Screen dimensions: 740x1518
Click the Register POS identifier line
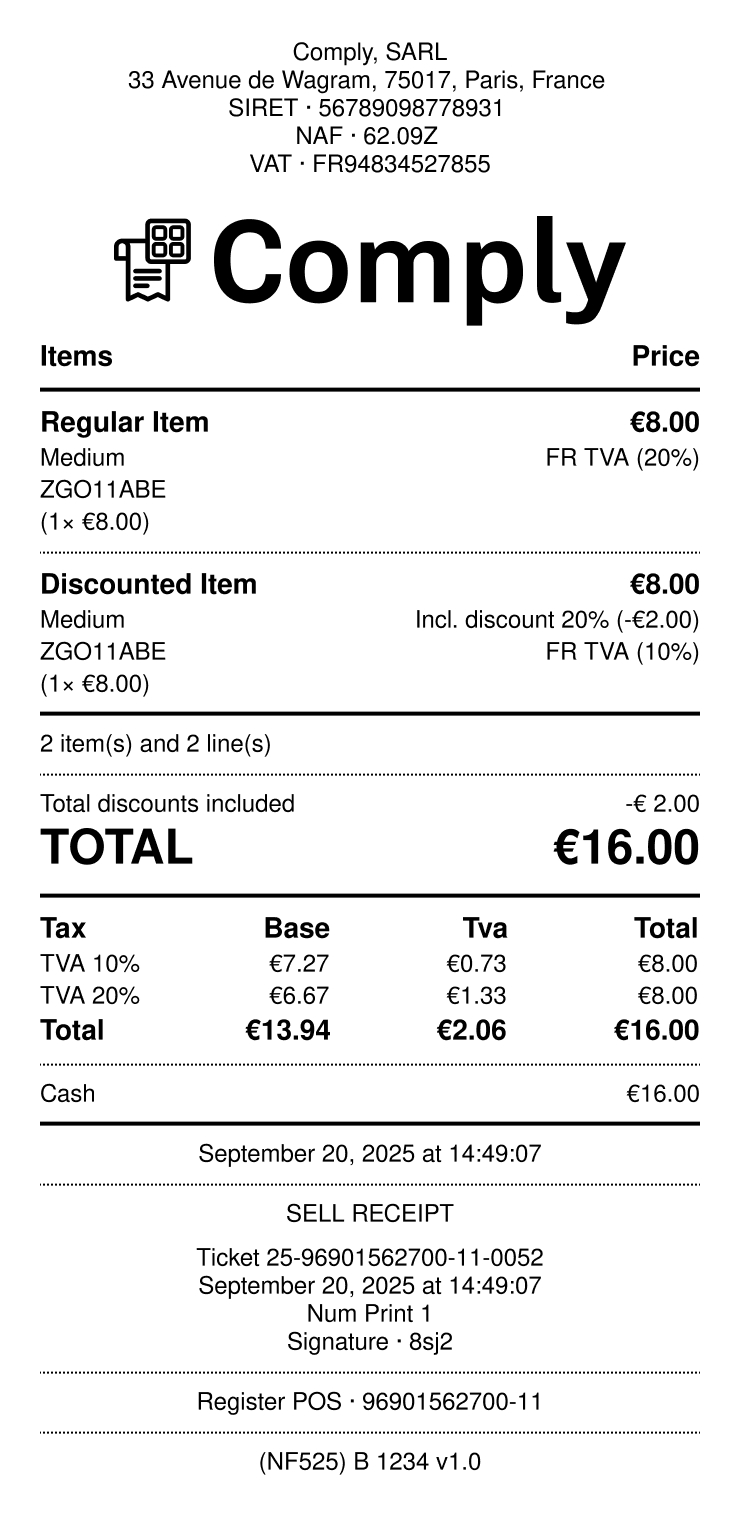[x=370, y=1402]
